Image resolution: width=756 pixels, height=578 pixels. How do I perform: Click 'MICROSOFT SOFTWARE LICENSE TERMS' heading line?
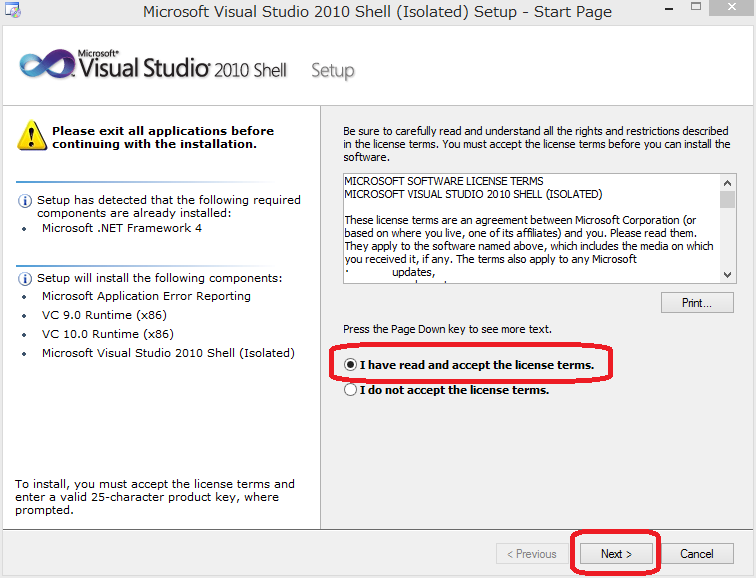point(444,181)
